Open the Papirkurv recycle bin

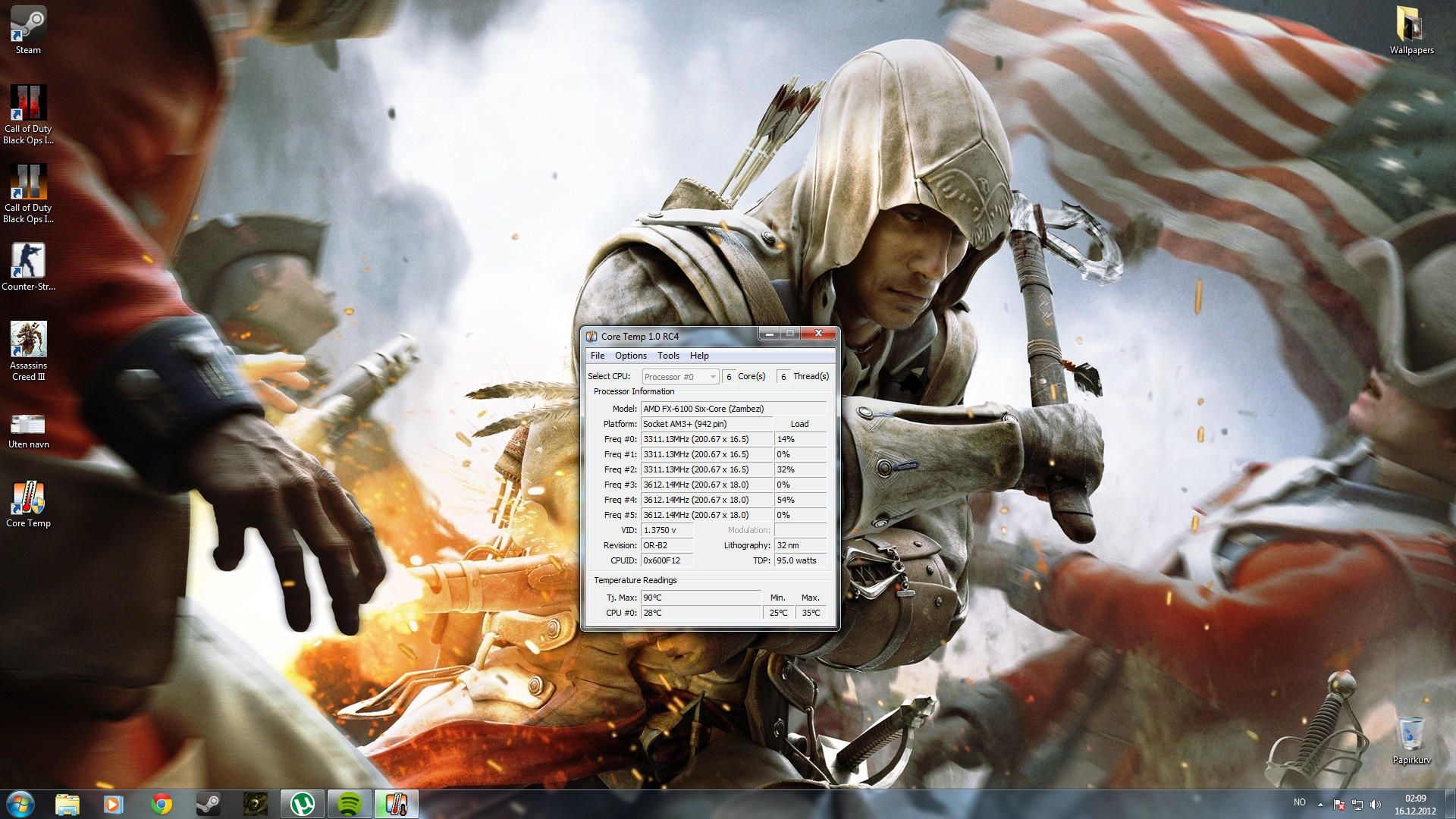[1411, 740]
